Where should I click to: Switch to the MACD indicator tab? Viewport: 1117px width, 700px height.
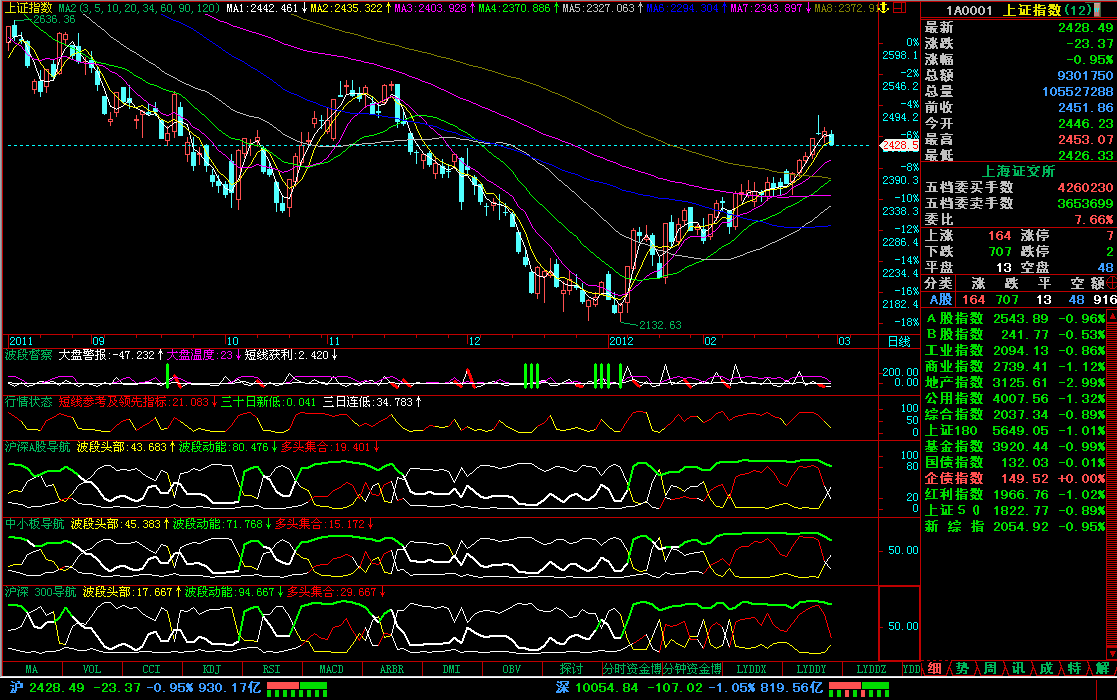click(x=331, y=668)
